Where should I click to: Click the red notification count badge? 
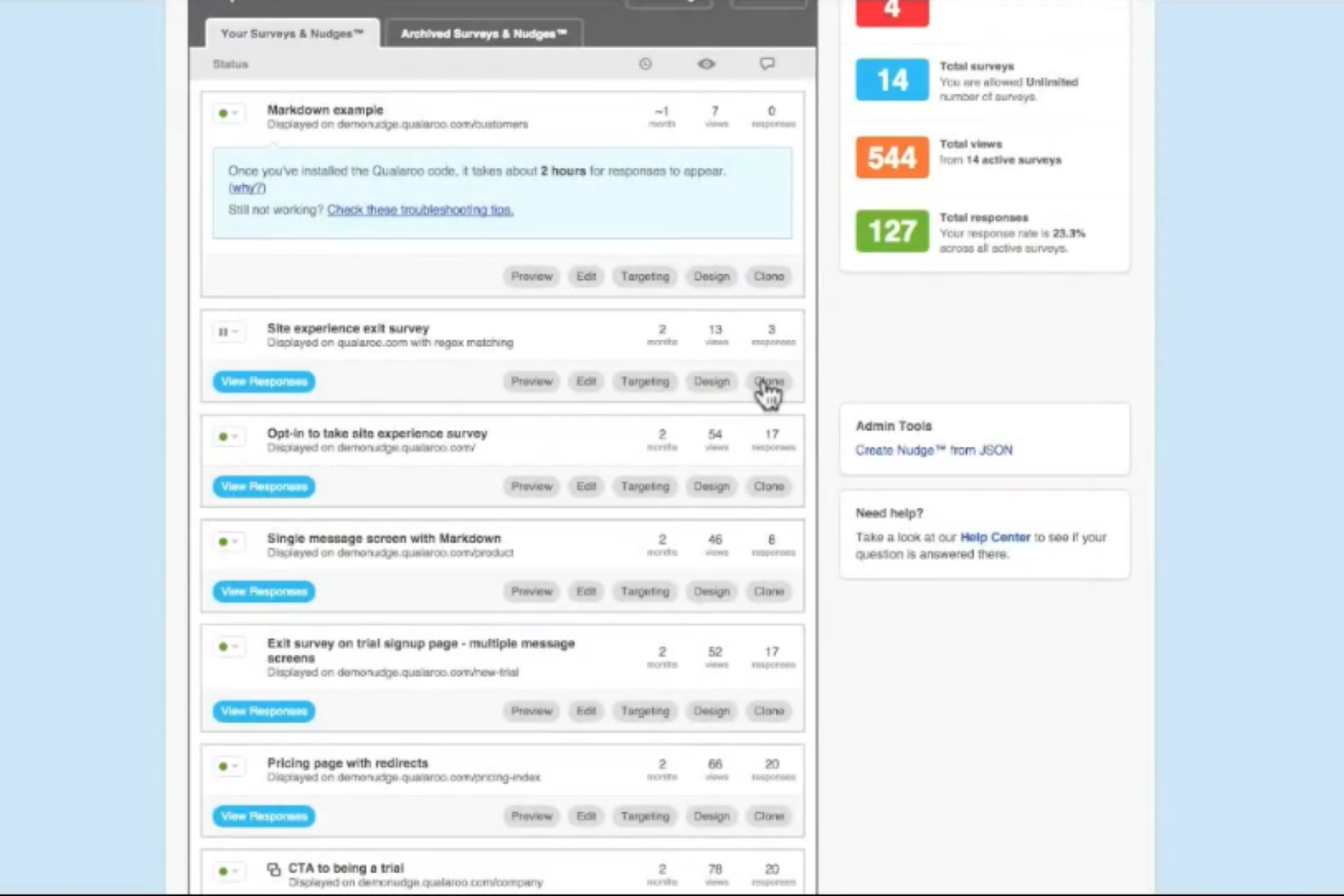pyautogui.click(x=892, y=13)
